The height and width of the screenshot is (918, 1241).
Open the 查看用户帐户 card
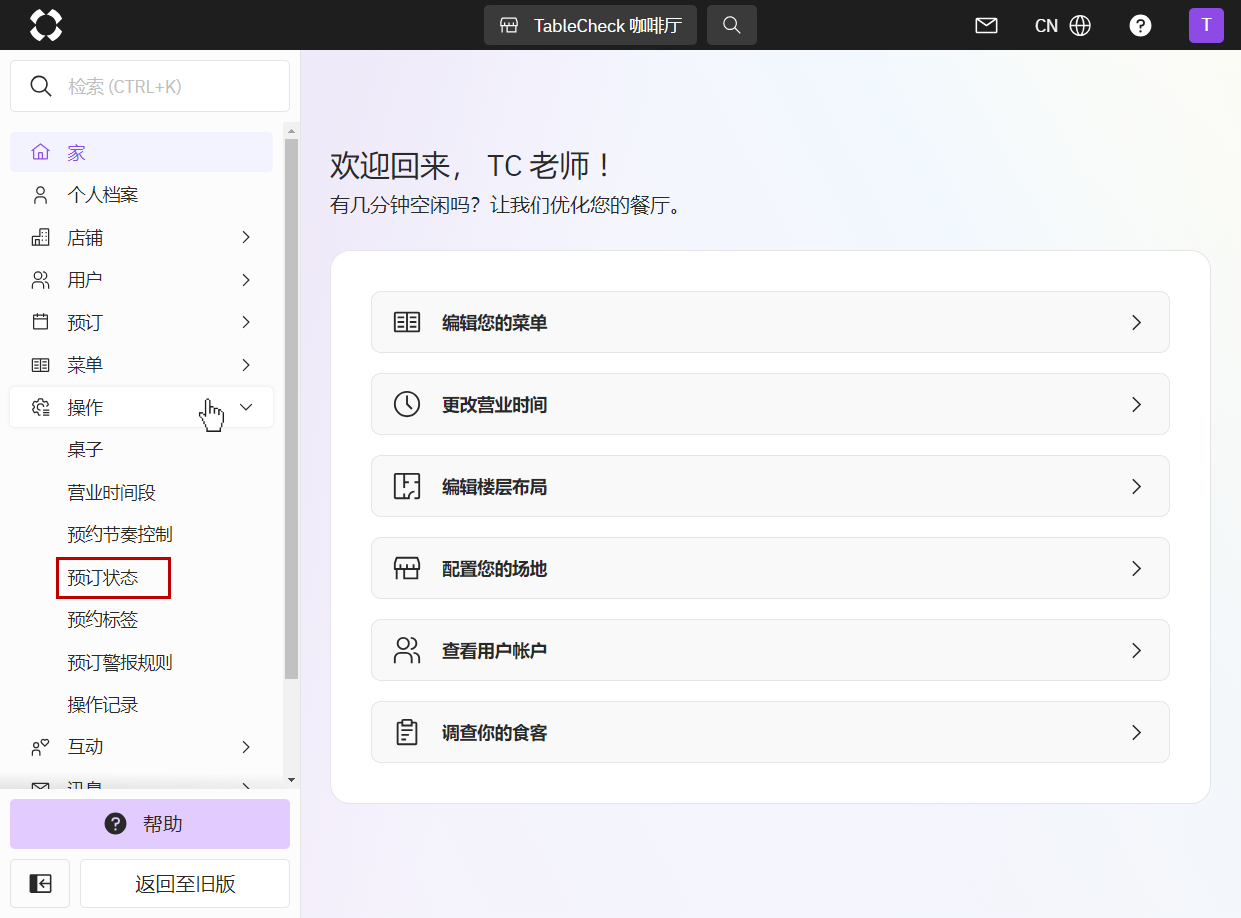[x=770, y=650]
